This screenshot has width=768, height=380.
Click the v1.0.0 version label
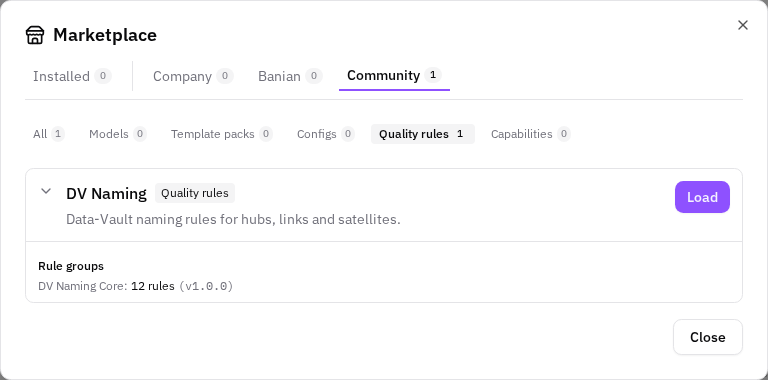(206, 286)
